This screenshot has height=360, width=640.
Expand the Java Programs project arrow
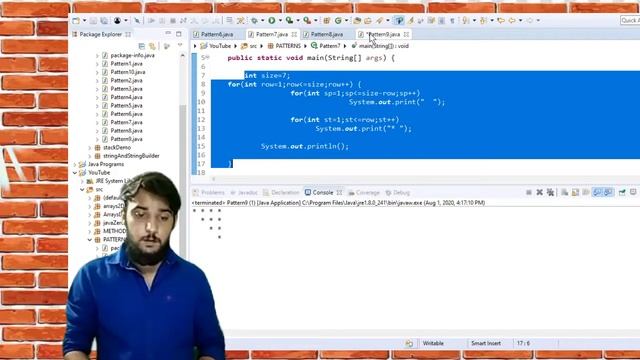(x=75, y=164)
